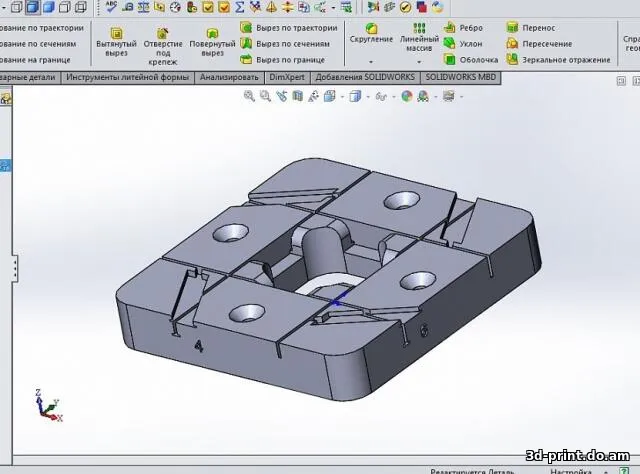Select Вырез по границе boundary cut
The width and height of the screenshot is (640, 474).
tap(282, 60)
